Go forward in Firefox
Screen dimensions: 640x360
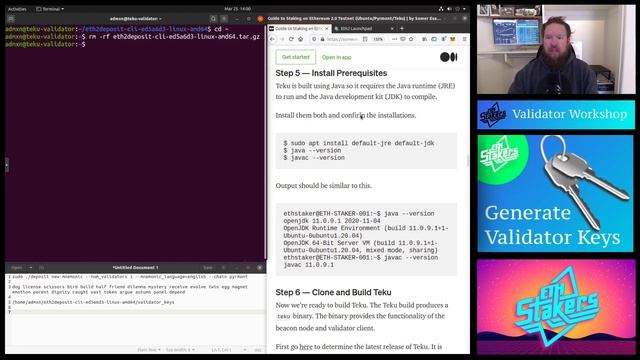point(281,39)
